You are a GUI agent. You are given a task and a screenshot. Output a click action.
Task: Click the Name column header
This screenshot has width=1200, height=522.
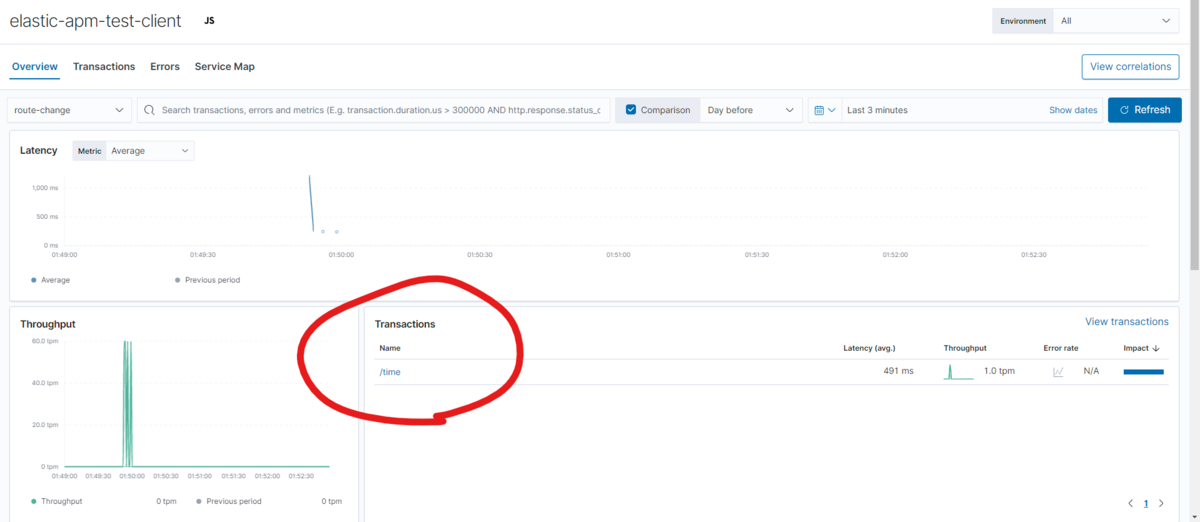[x=390, y=348]
